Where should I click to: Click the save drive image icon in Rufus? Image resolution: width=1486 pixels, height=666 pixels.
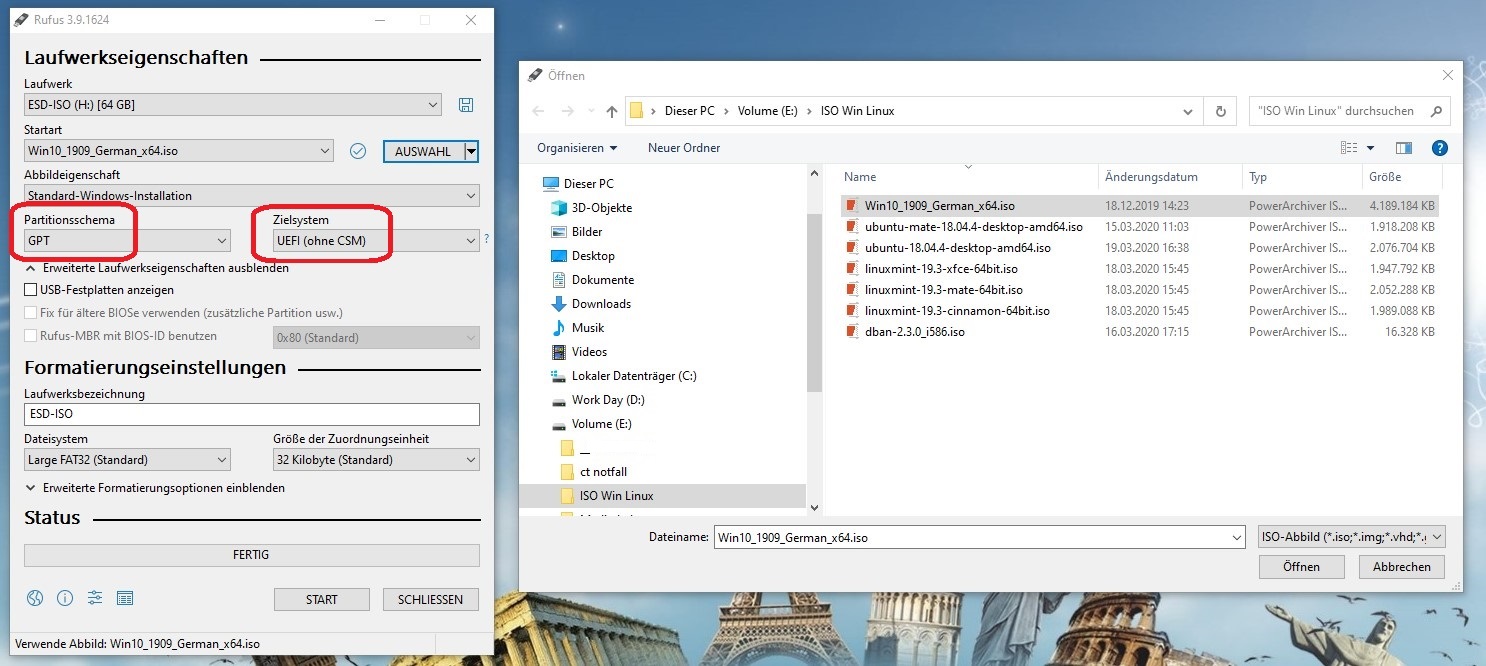click(x=465, y=105)
